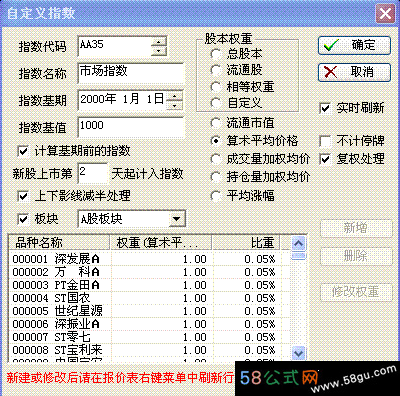400x396 pixels.
Task: Close the 自定义指数 dialog
Action: (x=385, y=14)
